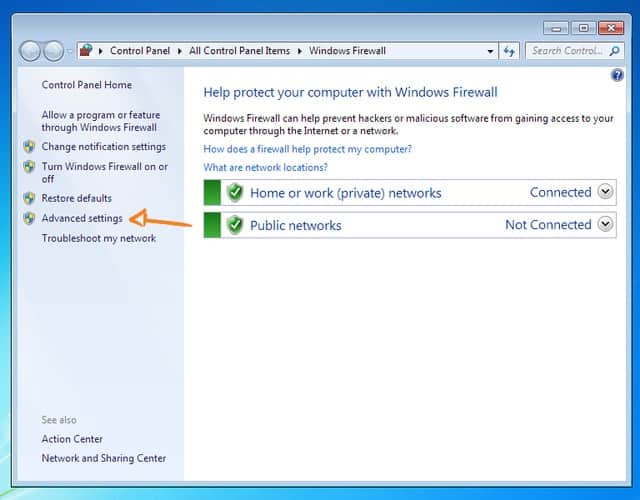Click shield icon beside Advanced settings
The image size is (640, 500).
click(x=29, y=218)
